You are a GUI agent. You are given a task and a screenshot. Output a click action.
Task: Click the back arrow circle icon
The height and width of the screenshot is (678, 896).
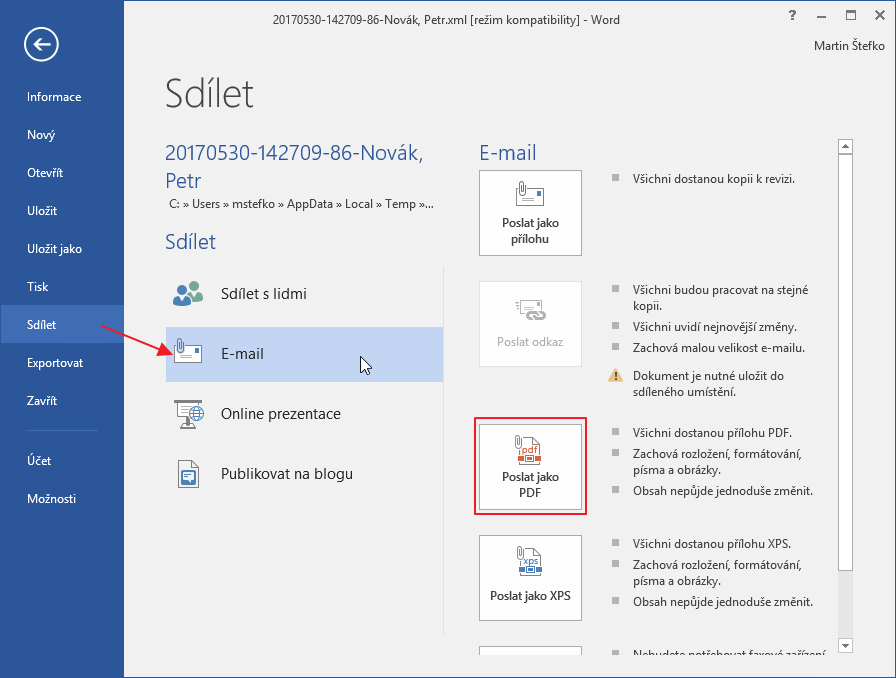pos(41,44)
